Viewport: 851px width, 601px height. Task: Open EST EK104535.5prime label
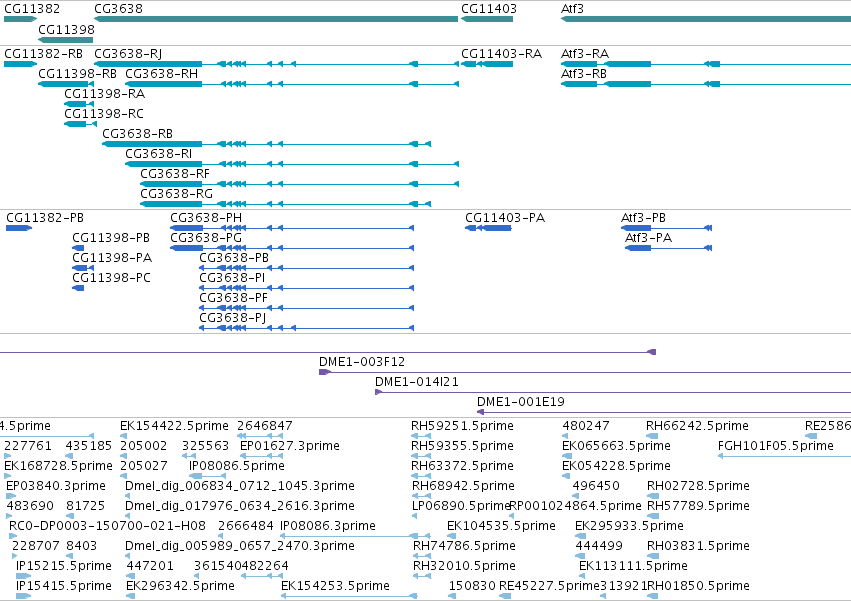point(501,526)
